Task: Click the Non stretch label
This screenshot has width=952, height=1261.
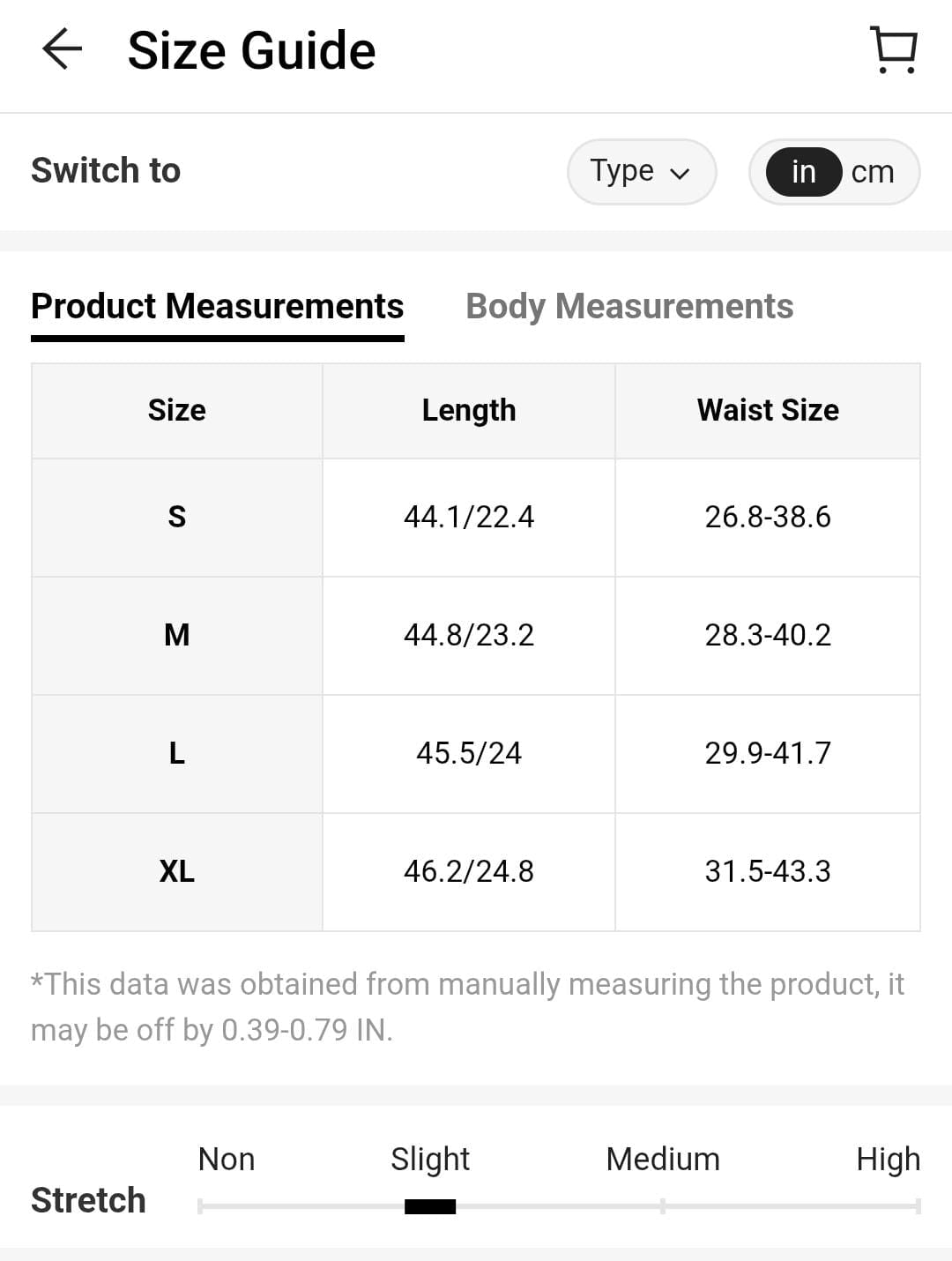Action: point(227,1159)
